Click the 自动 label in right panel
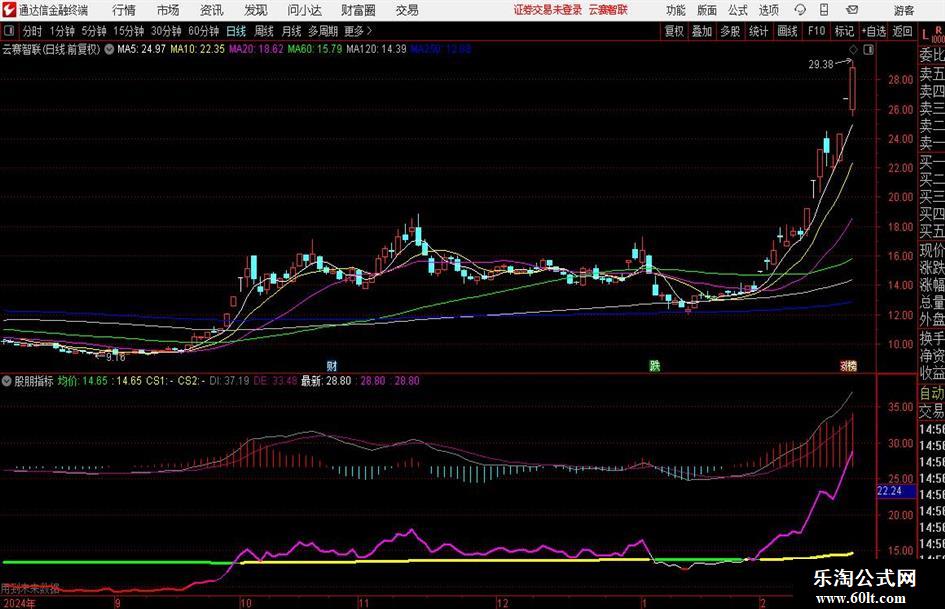945x609 pixels. click(932, 394)
